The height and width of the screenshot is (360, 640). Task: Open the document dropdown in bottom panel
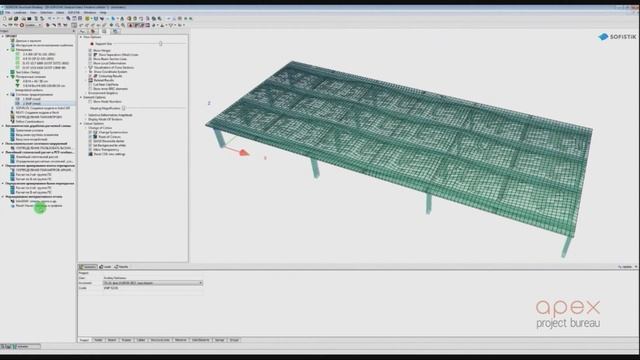[x=200, y=283]
